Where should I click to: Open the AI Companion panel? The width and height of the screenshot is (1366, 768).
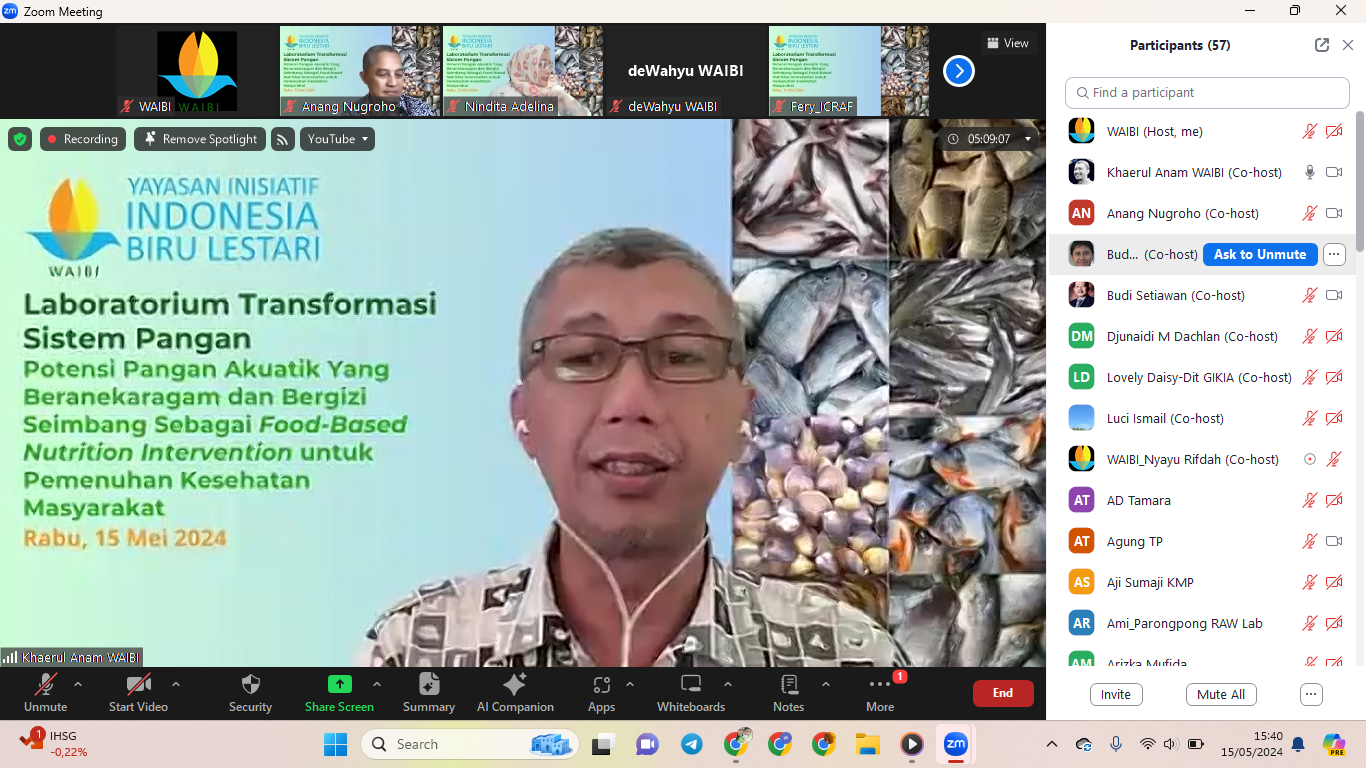click(515, 685)
